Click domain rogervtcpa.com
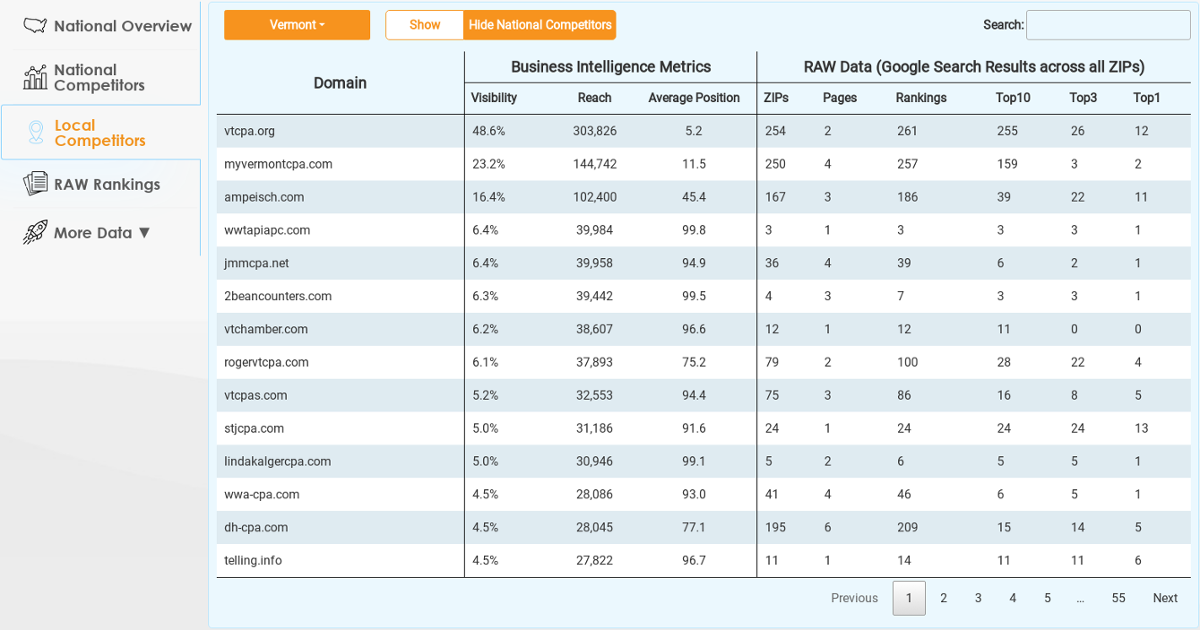This screenshot has height=630, width=1200. (x=266, y=362)
